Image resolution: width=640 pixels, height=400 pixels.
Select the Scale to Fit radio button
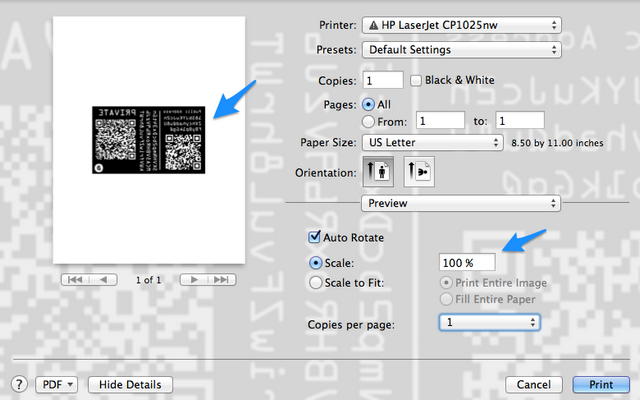click(x=316, y=282)
